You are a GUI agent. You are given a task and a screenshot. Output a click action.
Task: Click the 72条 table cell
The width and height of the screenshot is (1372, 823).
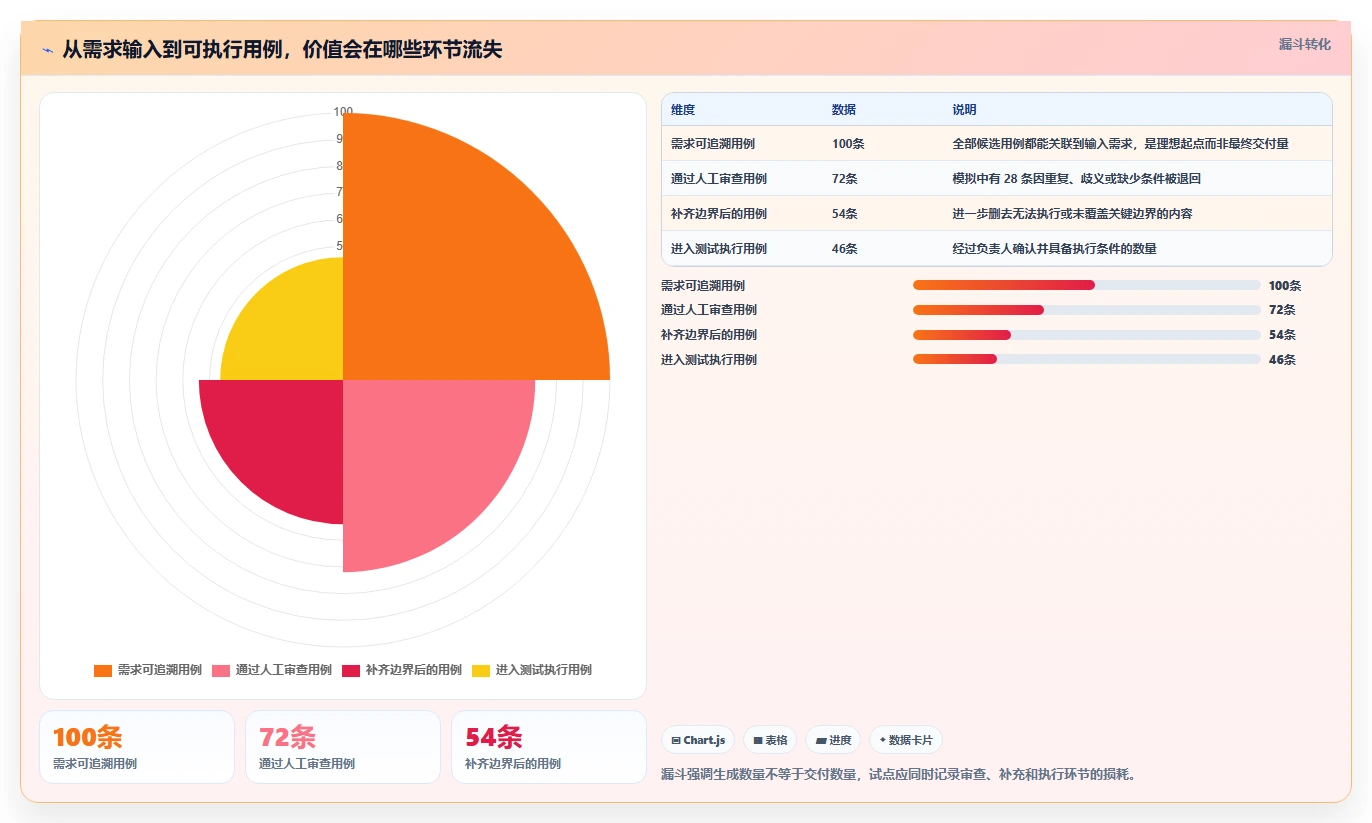(845, 179)
